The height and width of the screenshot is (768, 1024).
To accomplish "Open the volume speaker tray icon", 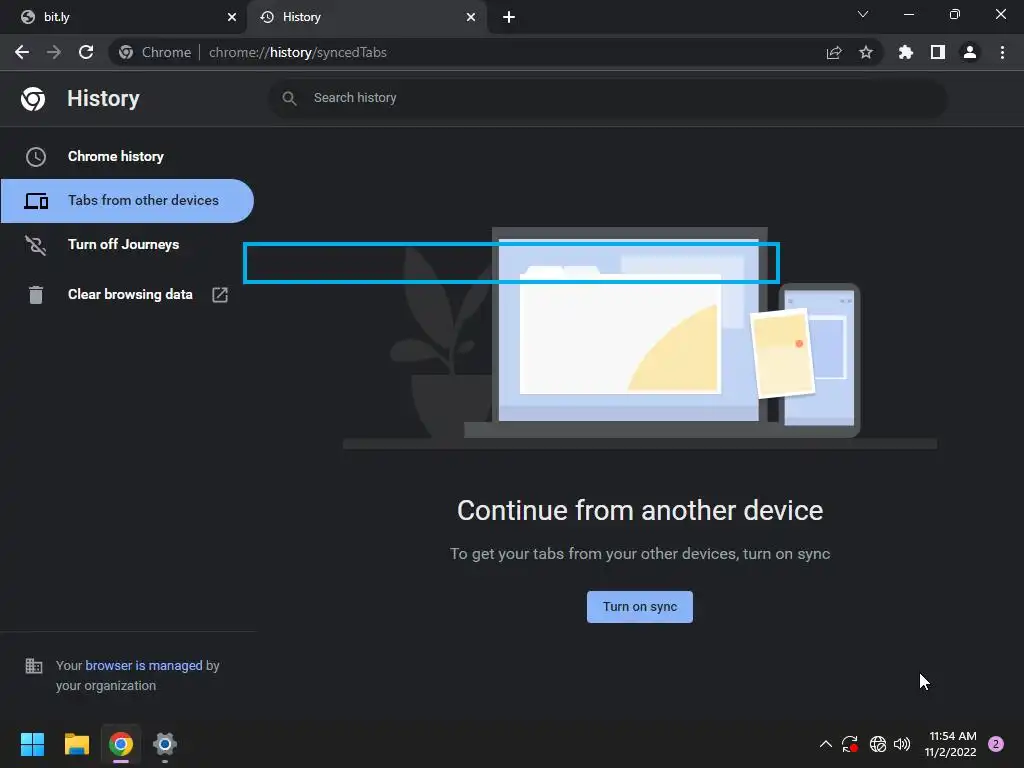I will (902, 744).
